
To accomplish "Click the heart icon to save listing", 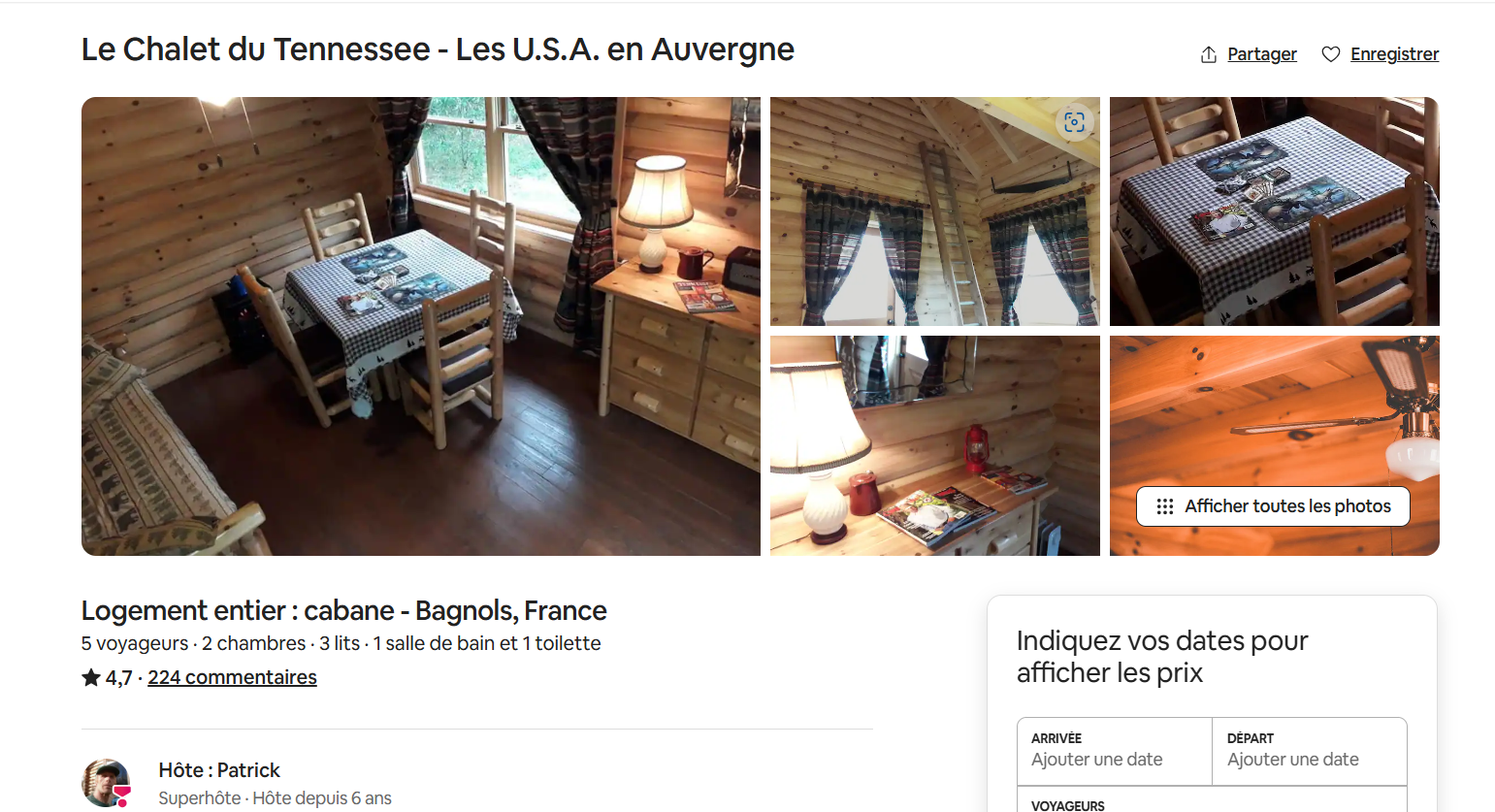I will coord(1331,54).
